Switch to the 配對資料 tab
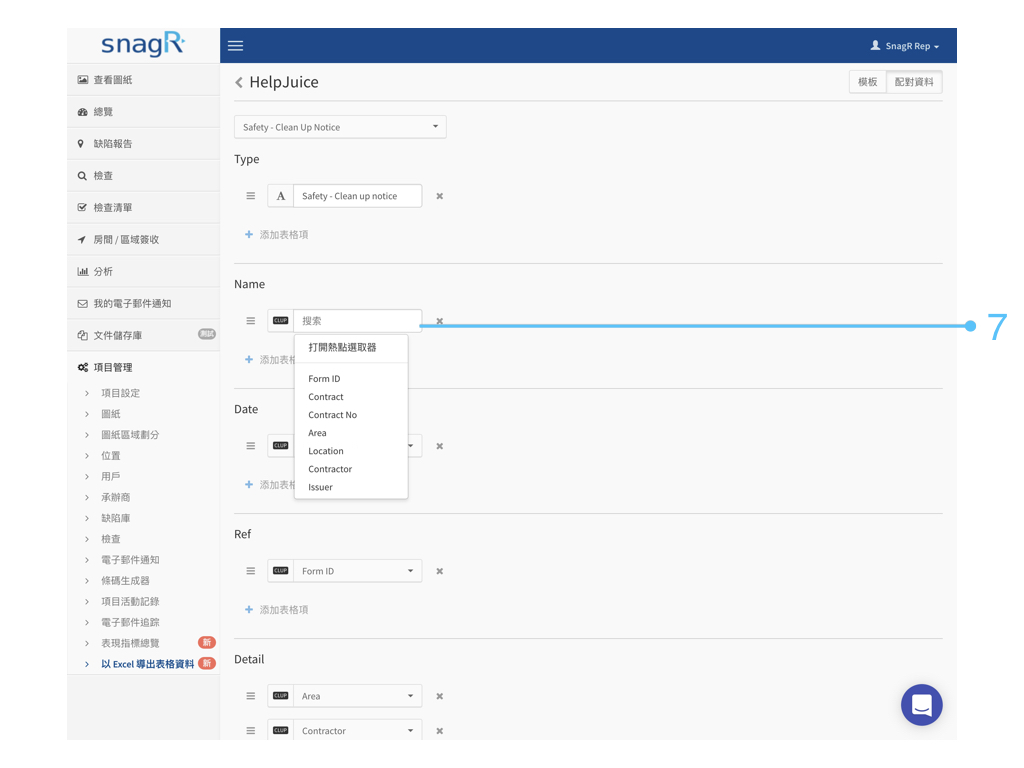This screenshot has height=768, width=1024. (x=914, y=82)
